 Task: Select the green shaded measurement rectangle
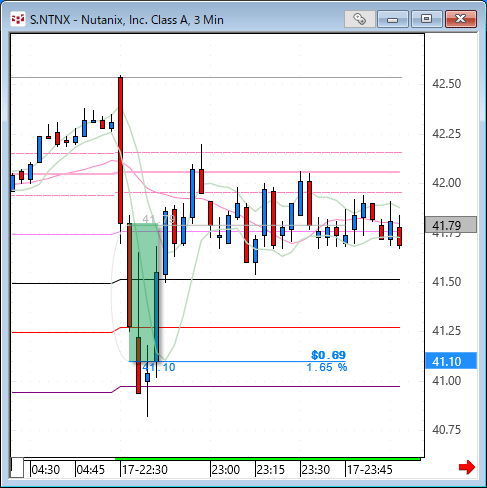pyautogui.click(x=144, y=292)
